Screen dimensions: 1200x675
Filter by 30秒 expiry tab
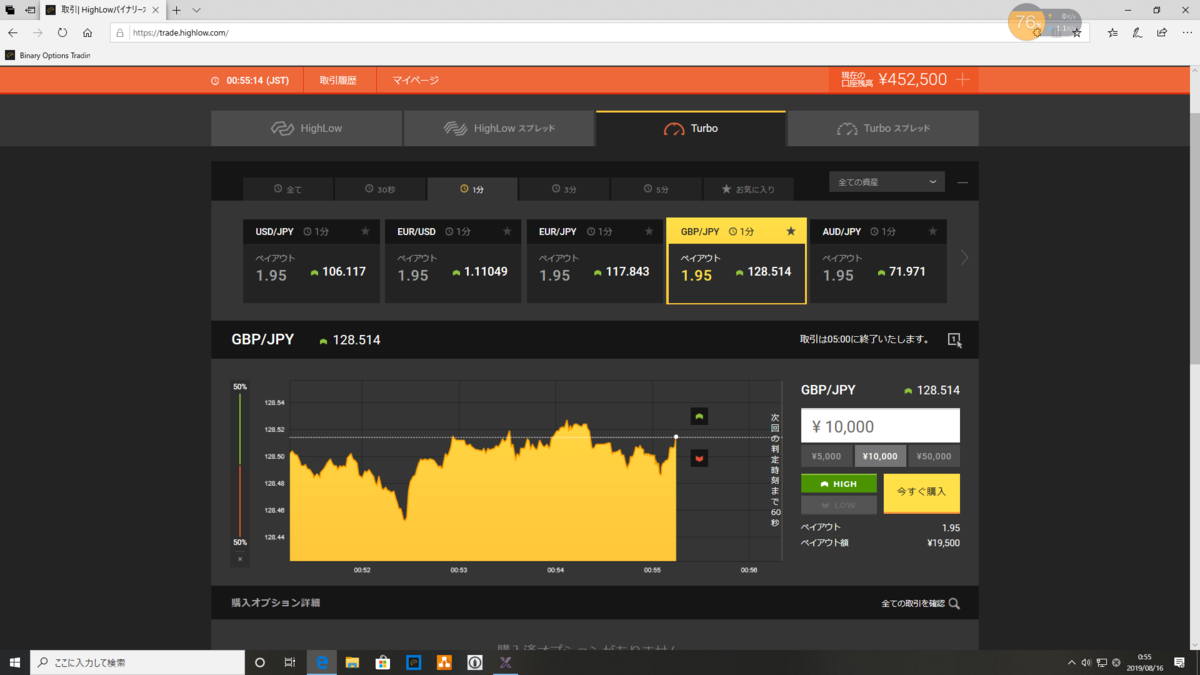(x=380, y=189)
